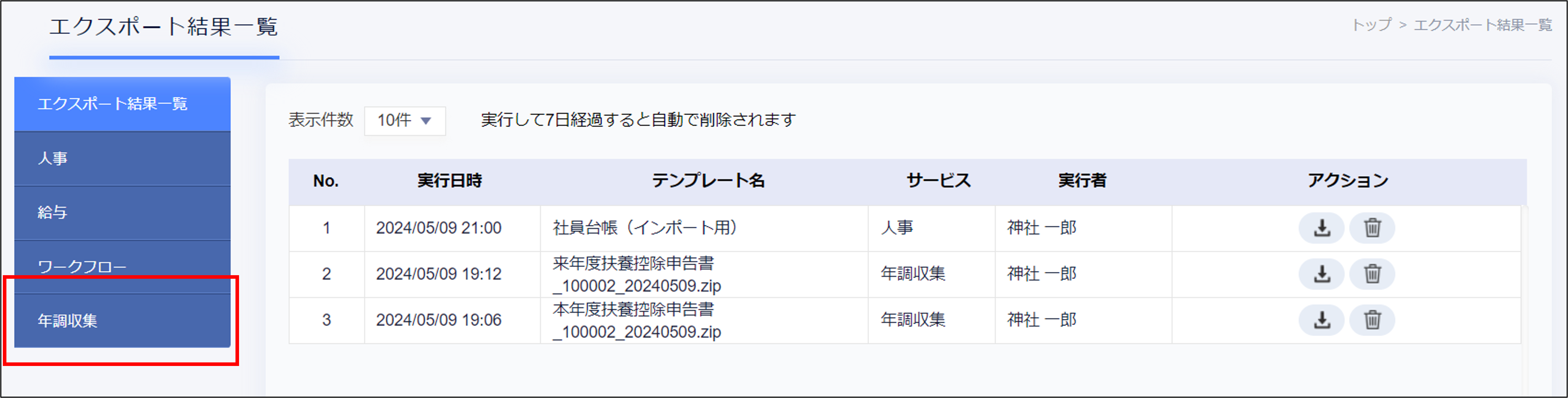Screen dimensions: 1568x398
Task: Click the テンプレート名 column header
Action: (x=709, y=180)
